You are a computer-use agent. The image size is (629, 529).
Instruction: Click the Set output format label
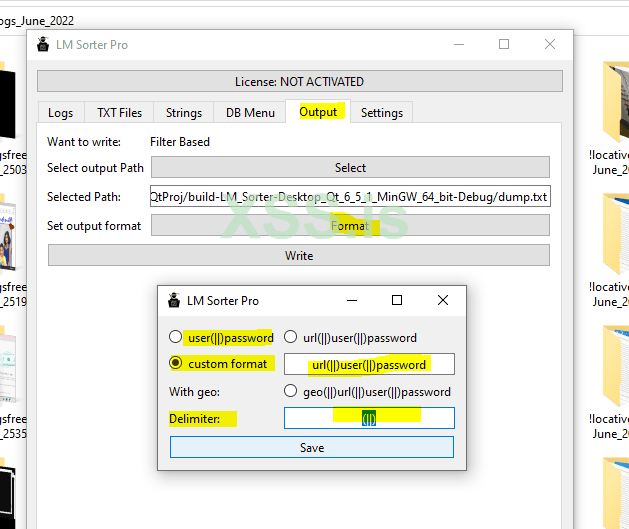[x=94, y=226]
